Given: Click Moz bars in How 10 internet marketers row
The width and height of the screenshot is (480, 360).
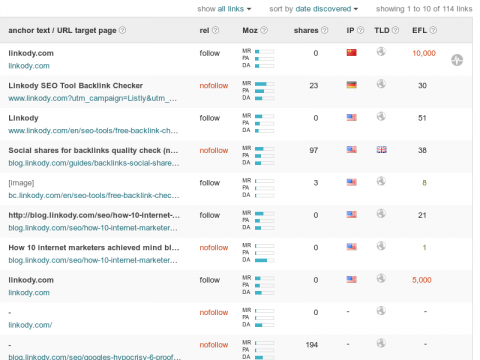Looking at the screenshot, I should point(258,253).
